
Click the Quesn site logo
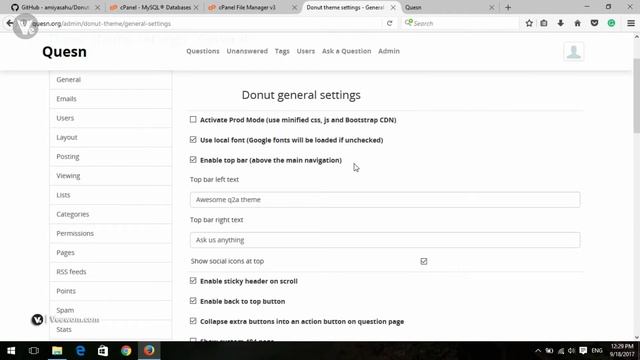click(x=64, y=52)
